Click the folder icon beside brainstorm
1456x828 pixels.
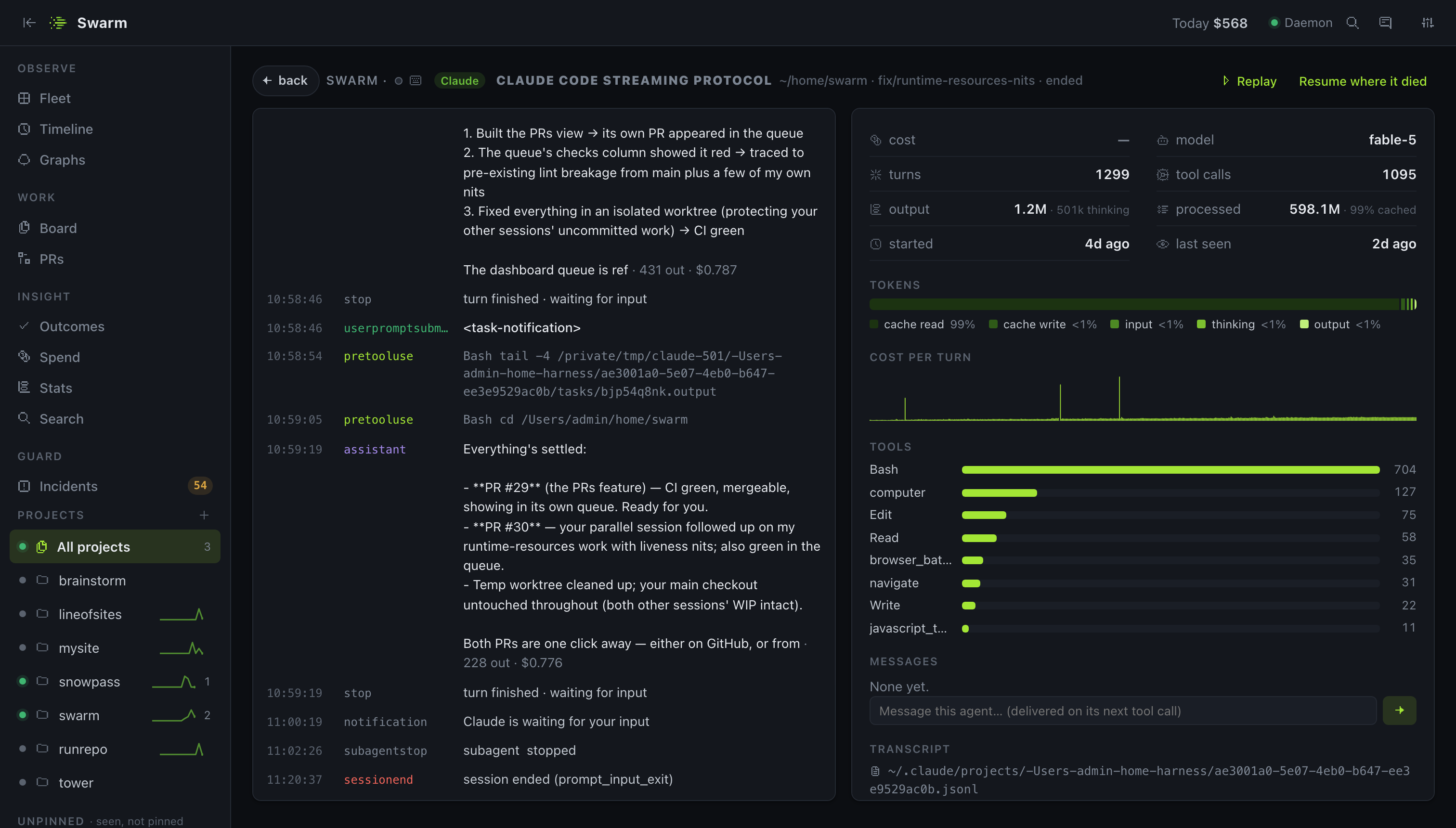pyautogui.click(x=42, y=580)
